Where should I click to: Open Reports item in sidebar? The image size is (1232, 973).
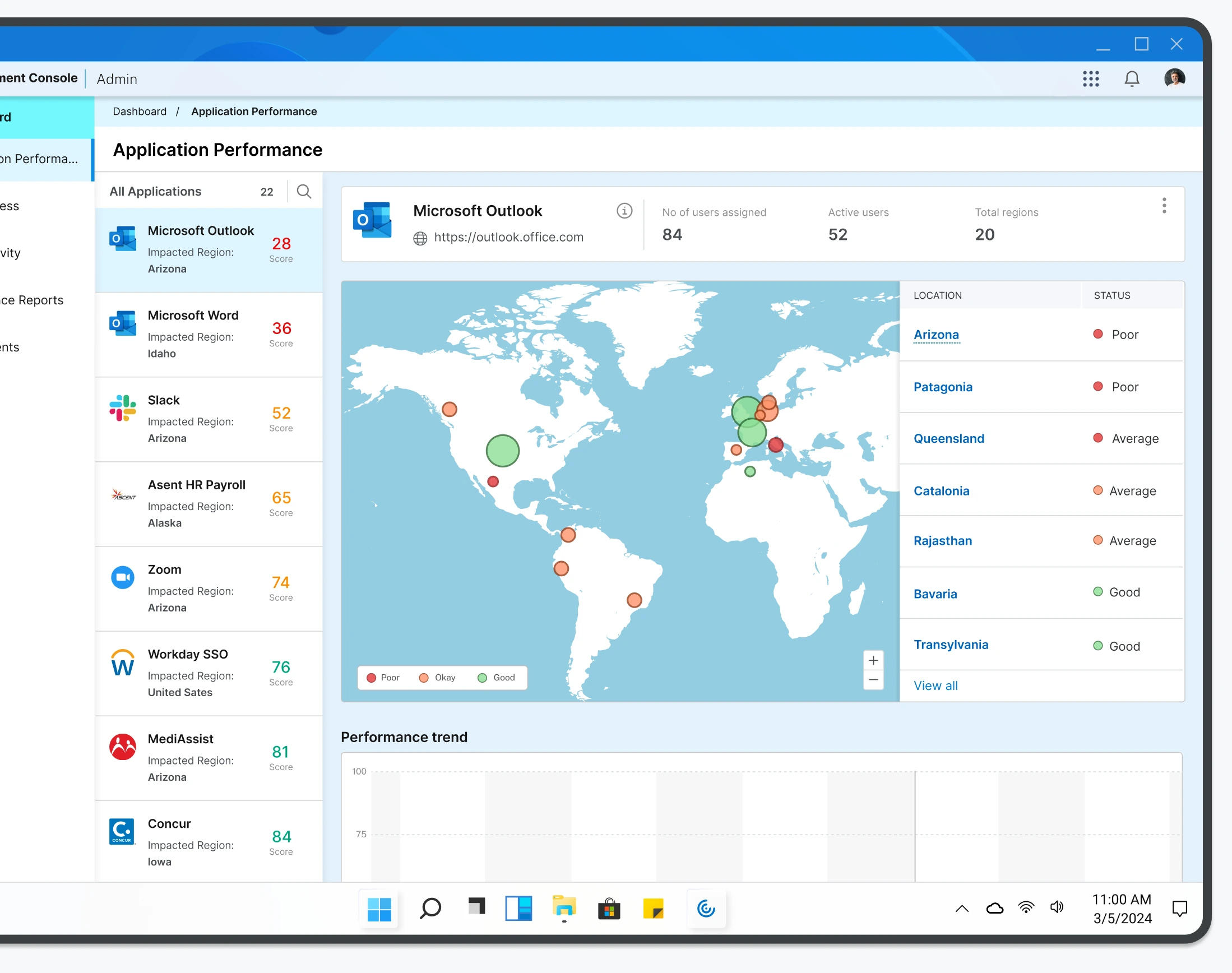coord(31,300)
